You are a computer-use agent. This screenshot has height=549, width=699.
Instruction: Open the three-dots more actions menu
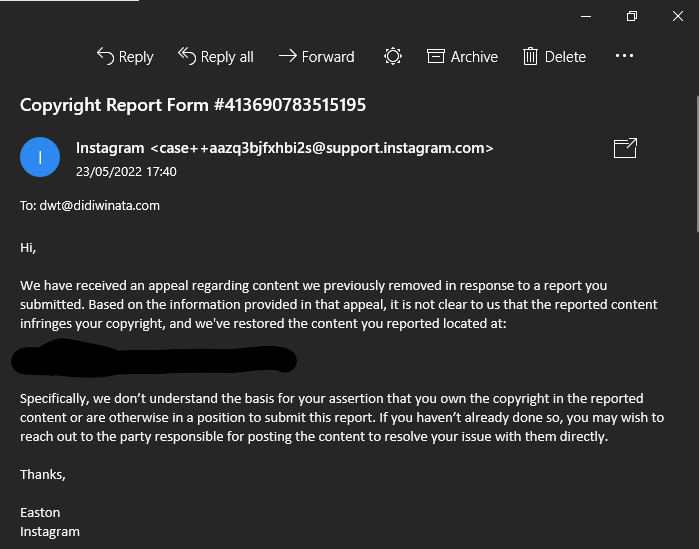pyautogui.click(x=624, y=56)
